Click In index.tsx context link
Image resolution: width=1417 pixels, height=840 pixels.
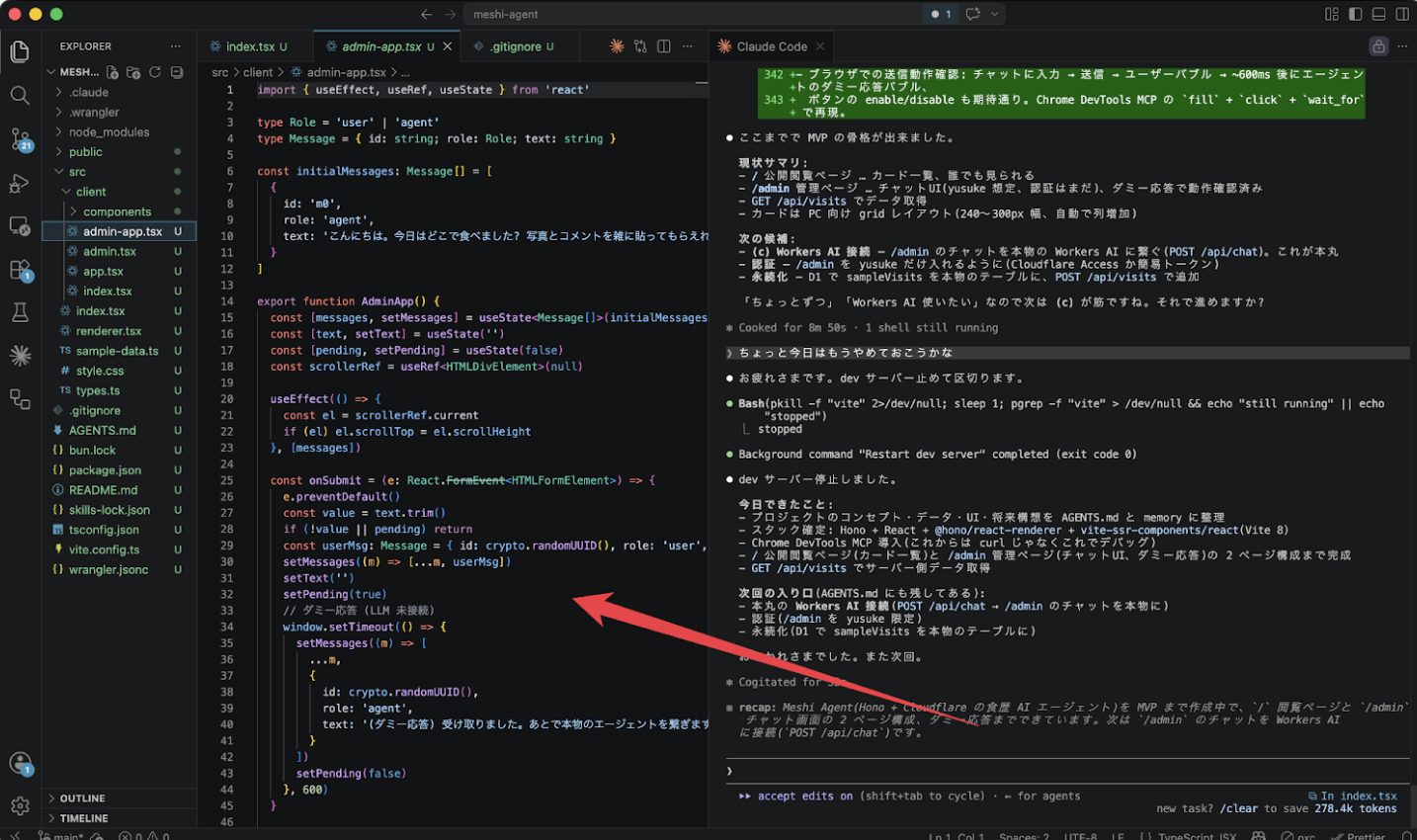1352,796
